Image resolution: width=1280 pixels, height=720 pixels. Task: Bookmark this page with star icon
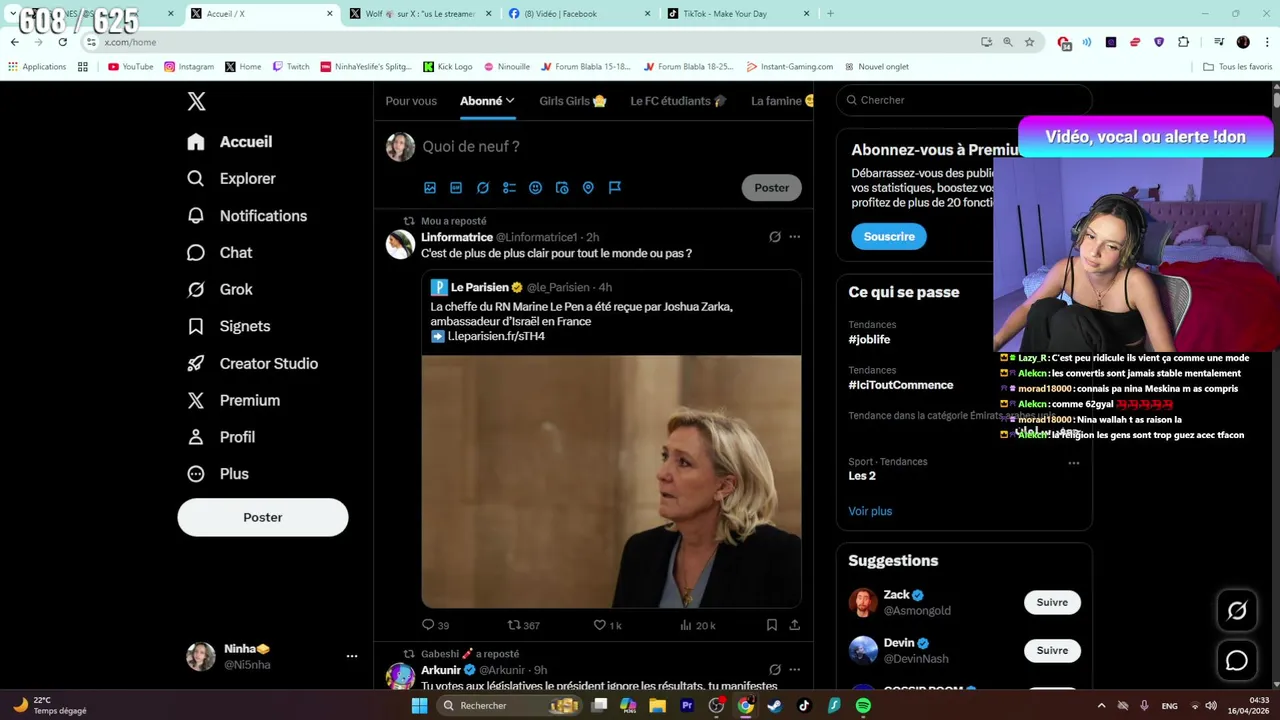(x=1029, y=42)
